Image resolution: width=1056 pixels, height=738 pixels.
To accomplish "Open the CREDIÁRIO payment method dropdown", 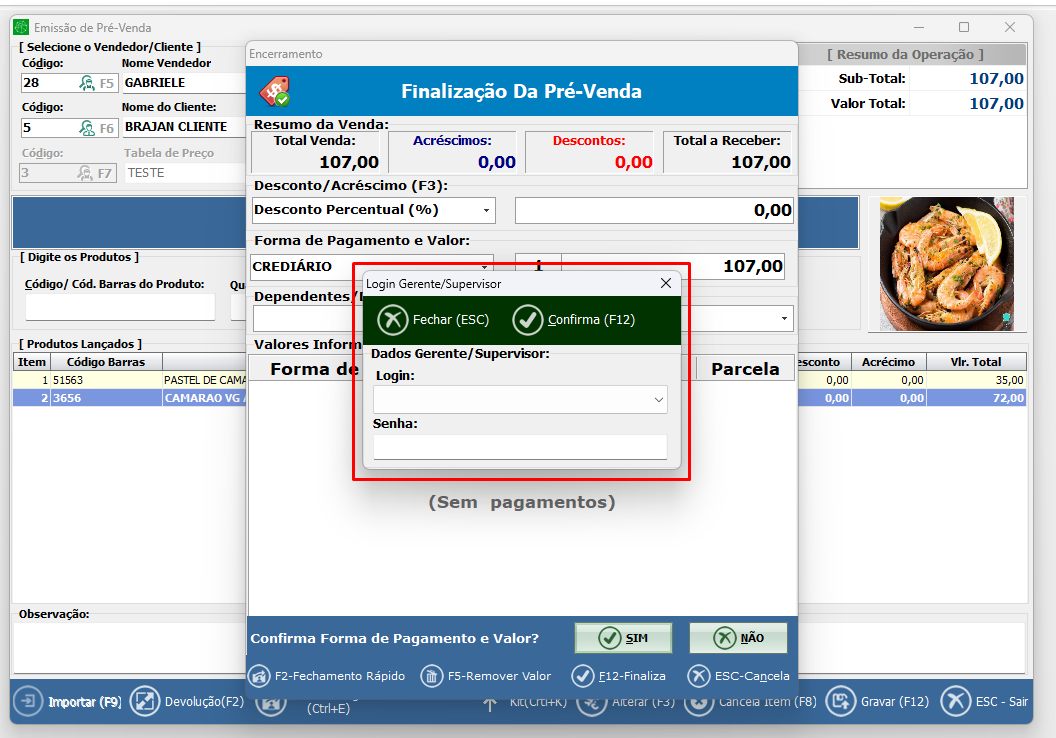I will coord(486,267).
